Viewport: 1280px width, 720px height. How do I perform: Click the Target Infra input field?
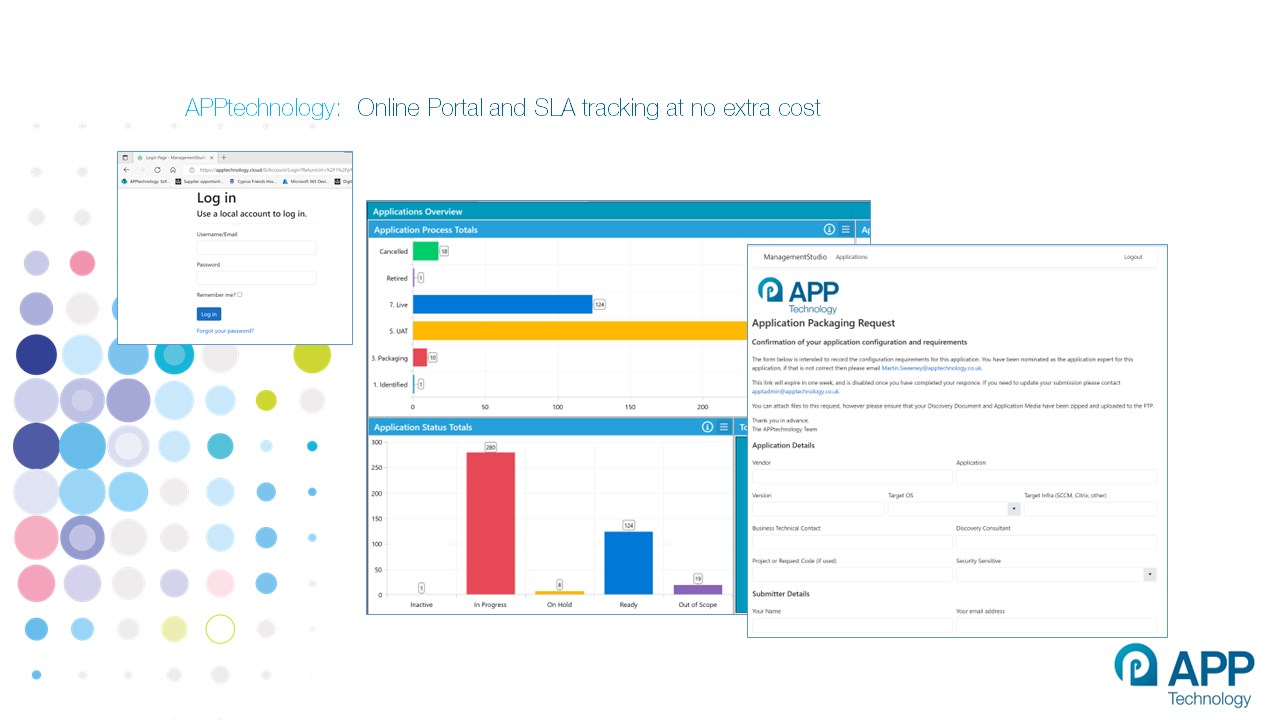1090,509
